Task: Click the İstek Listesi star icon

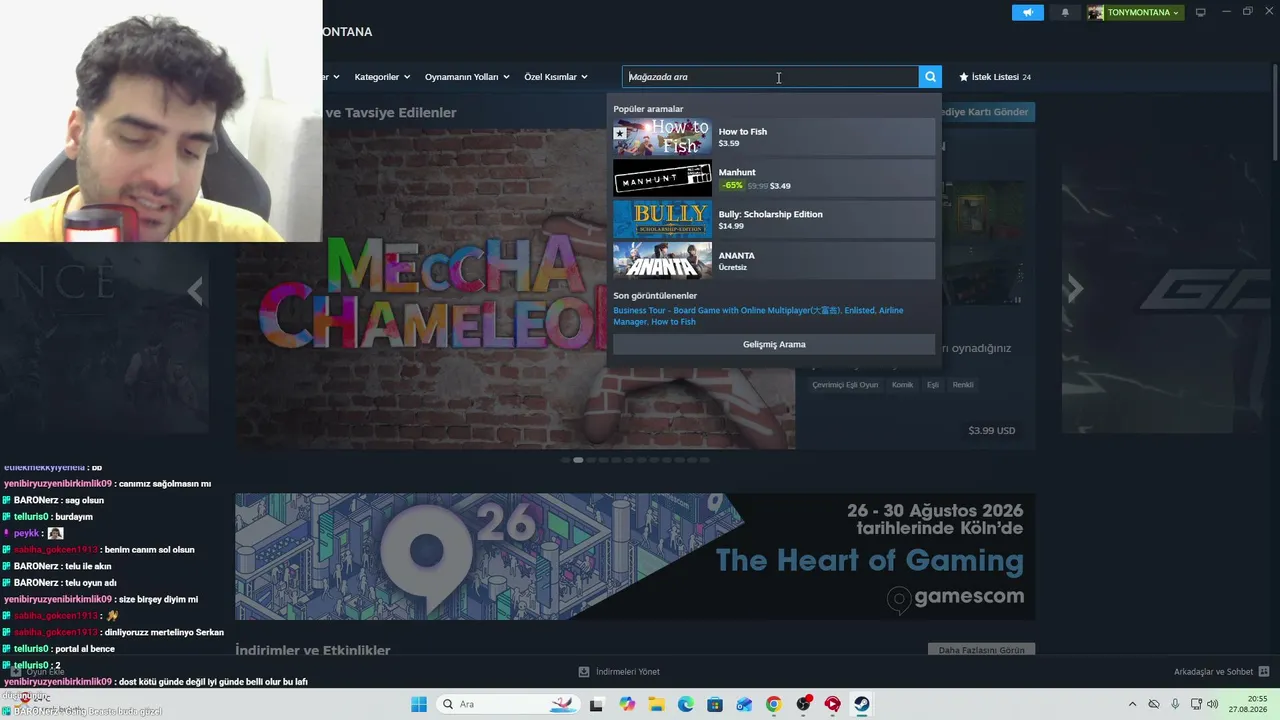Action: 964,77
